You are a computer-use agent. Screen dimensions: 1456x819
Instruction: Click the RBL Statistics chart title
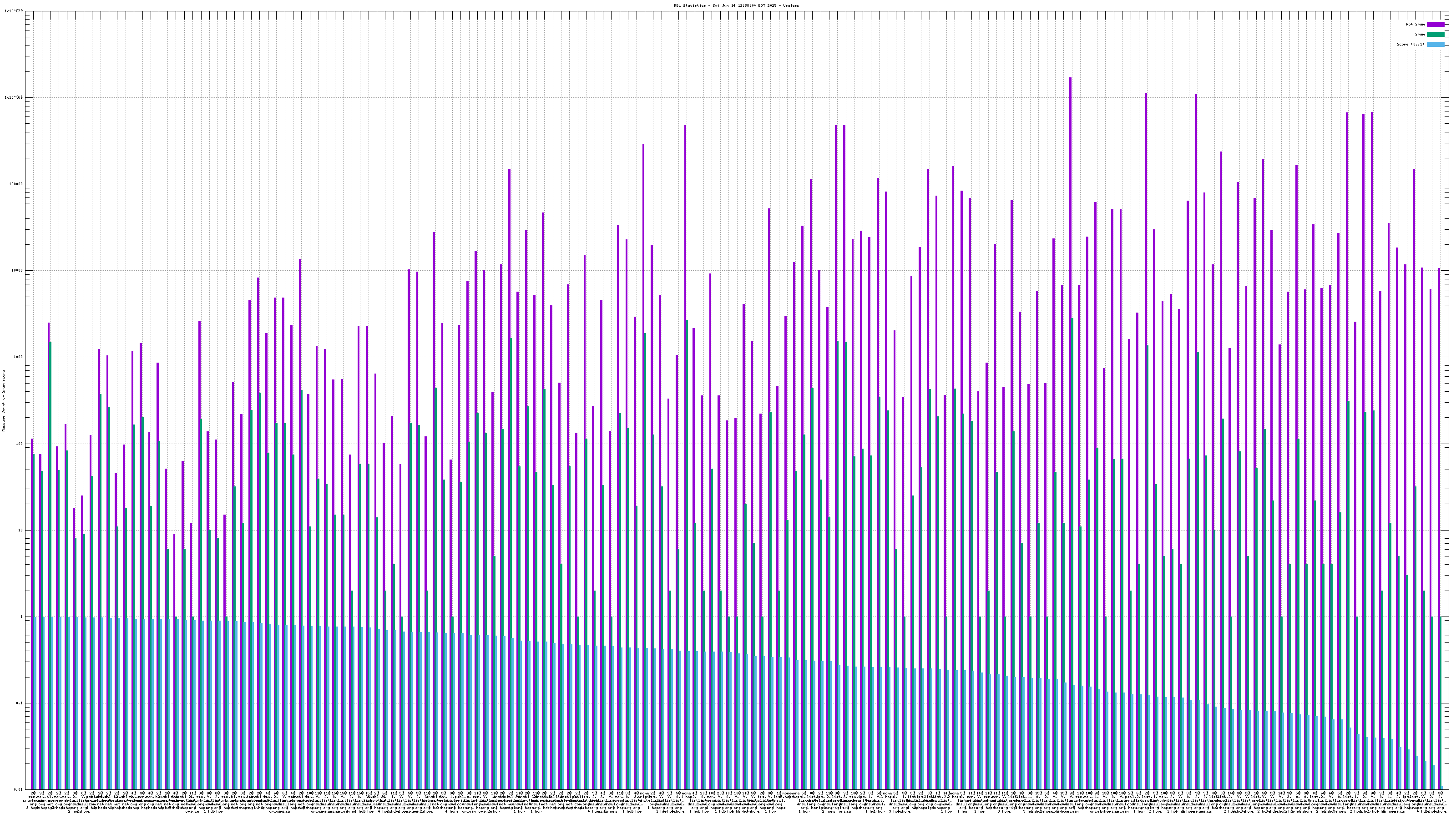pos(736,5)
